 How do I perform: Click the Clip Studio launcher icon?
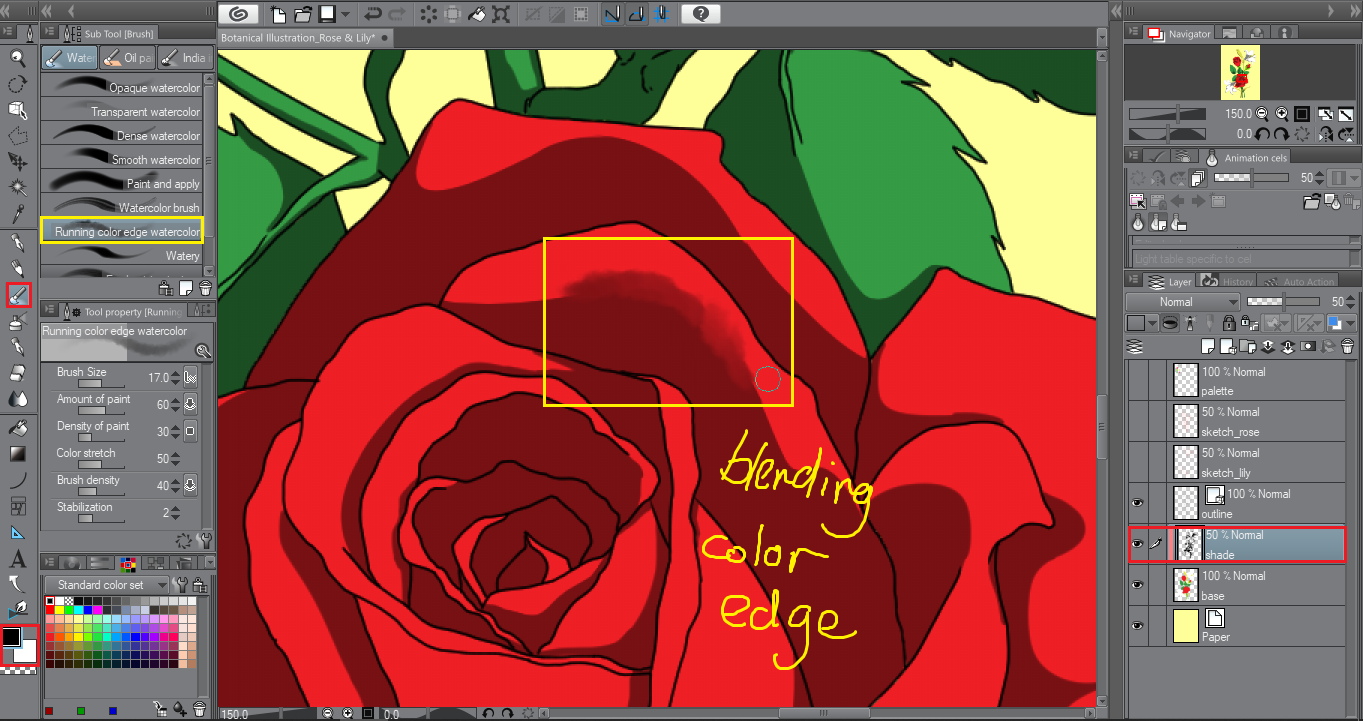tap(238, 14)
